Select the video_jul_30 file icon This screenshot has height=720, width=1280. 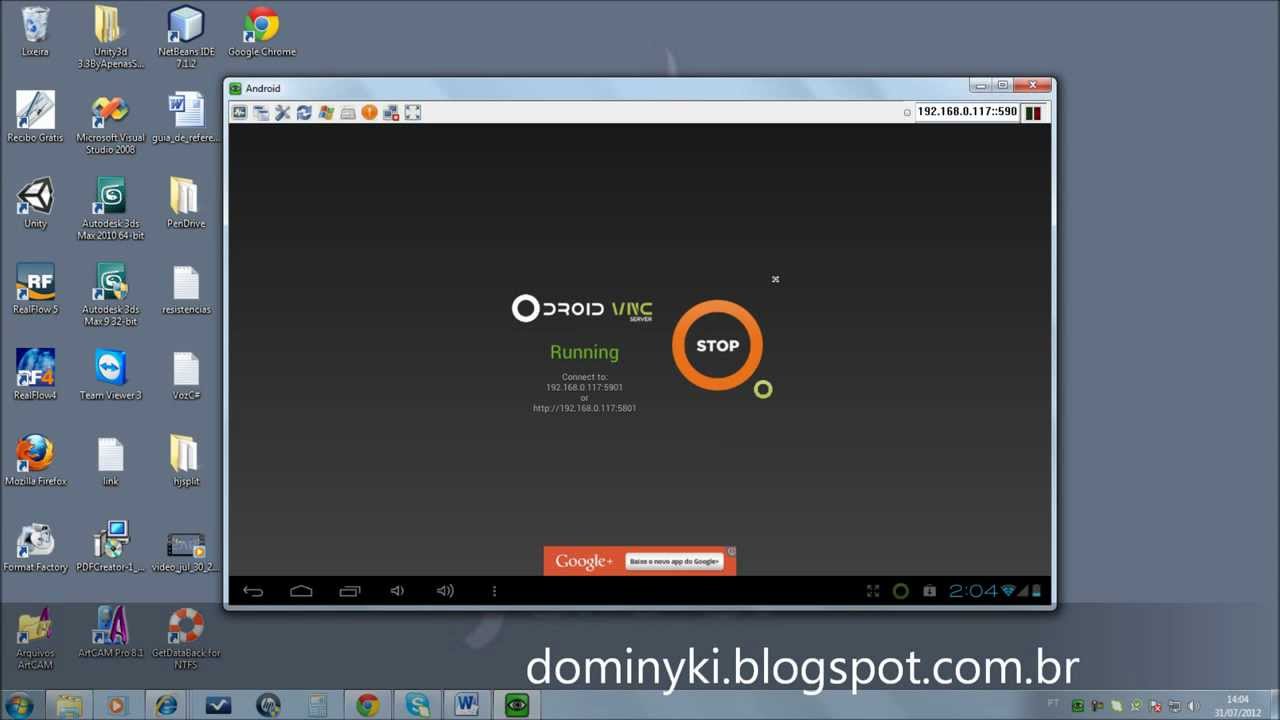coord(186,547)
